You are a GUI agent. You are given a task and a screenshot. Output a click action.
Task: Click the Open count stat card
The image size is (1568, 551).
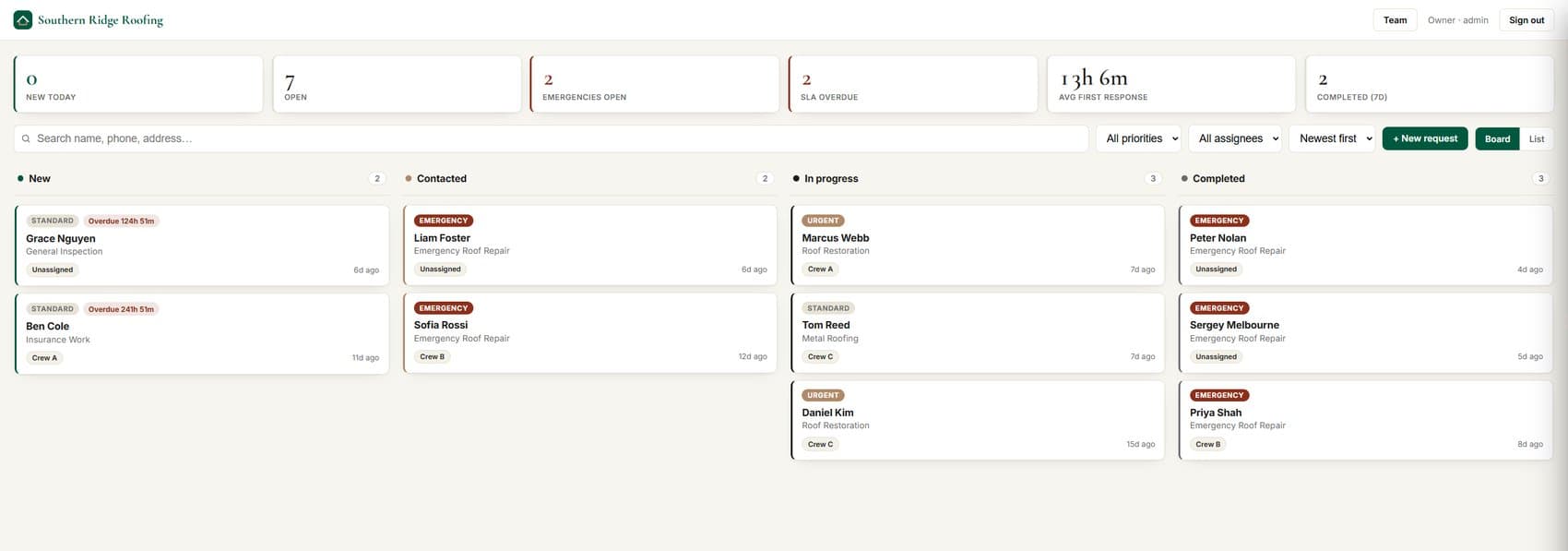pyautogui.click(x=397, y=84)
